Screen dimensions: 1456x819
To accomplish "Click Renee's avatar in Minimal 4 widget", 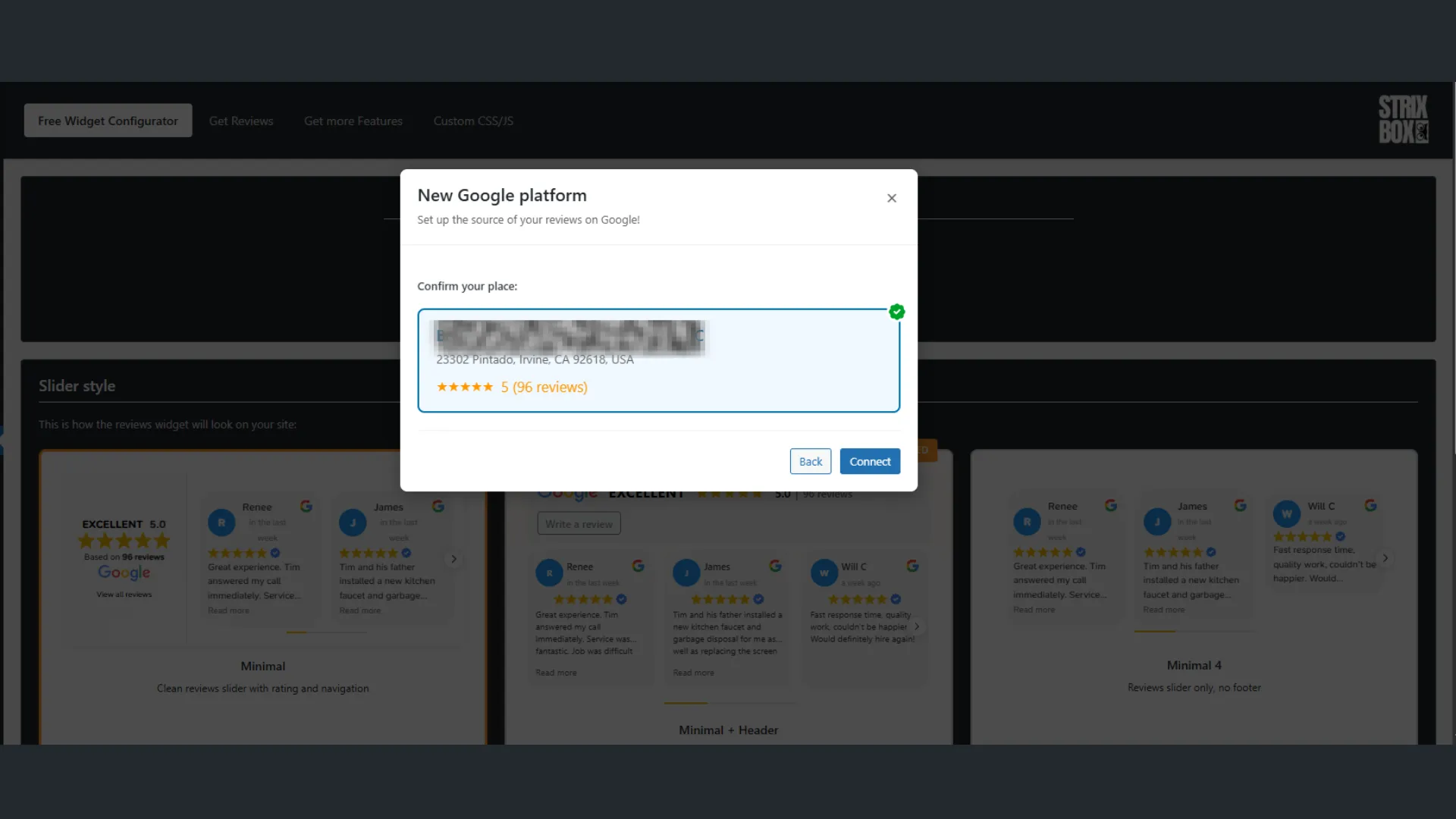I will tap(1027, 522).
